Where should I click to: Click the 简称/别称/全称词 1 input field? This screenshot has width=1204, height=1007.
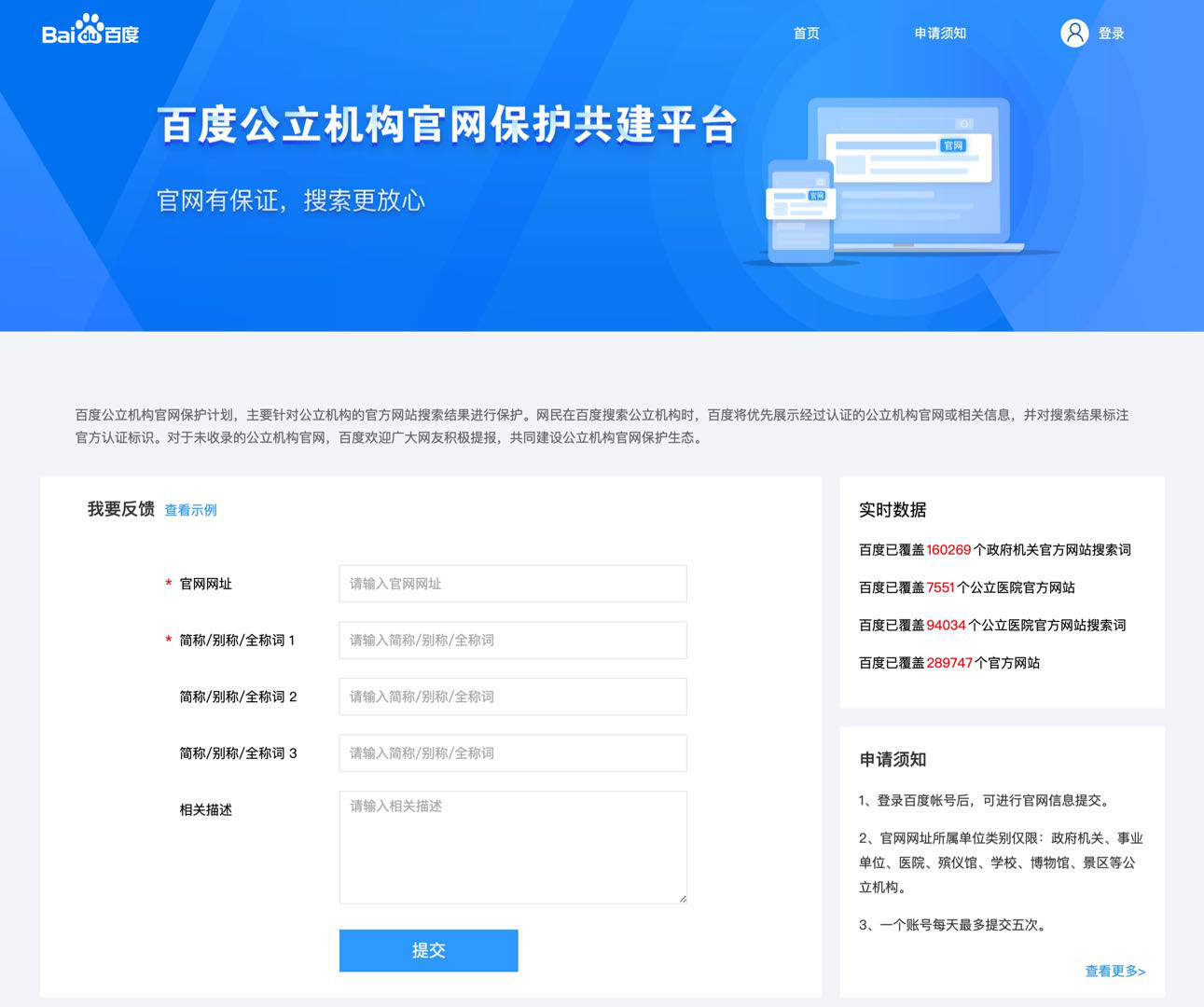[512, 640]
